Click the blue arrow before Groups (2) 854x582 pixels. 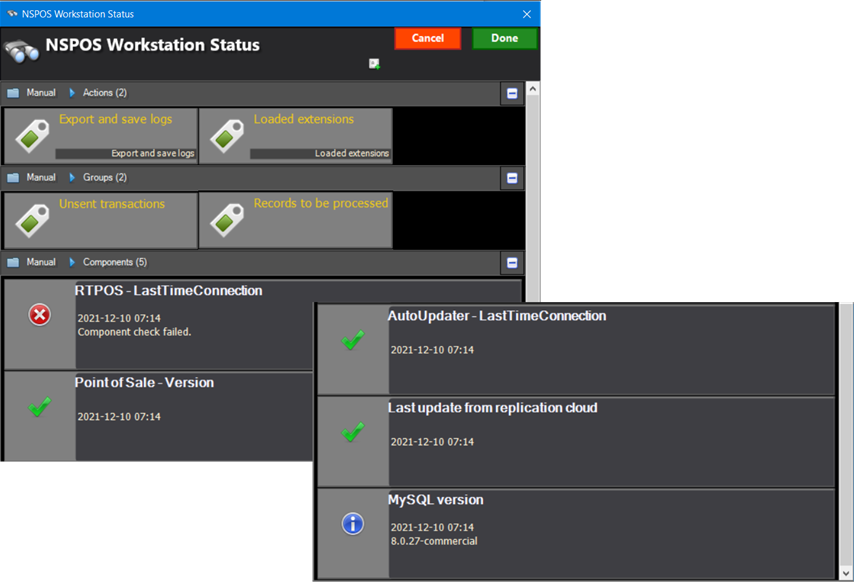coord(72,177)
